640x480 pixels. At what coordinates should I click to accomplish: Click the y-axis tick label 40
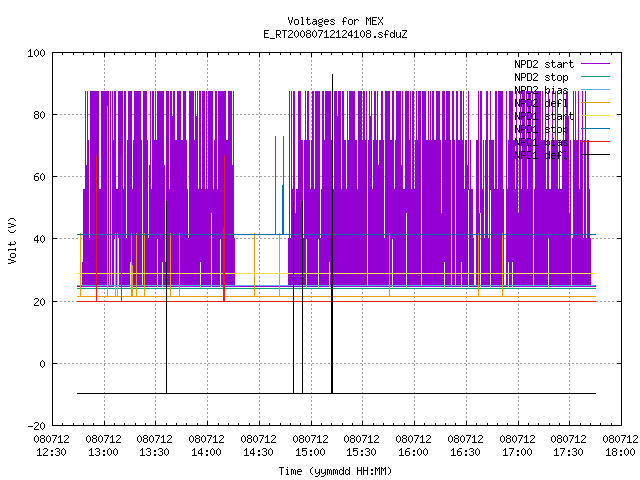coord(39,239)
